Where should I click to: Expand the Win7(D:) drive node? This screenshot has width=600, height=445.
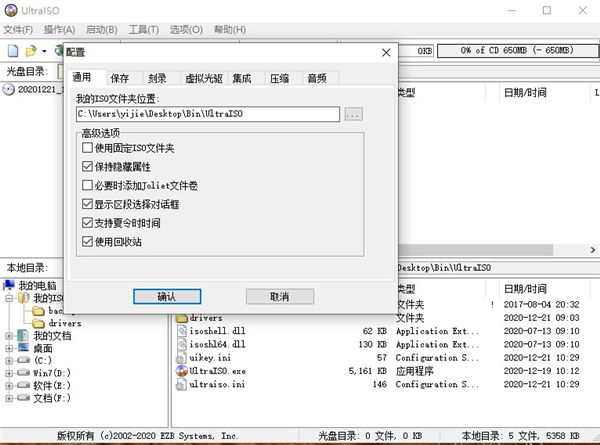point(9,373)
